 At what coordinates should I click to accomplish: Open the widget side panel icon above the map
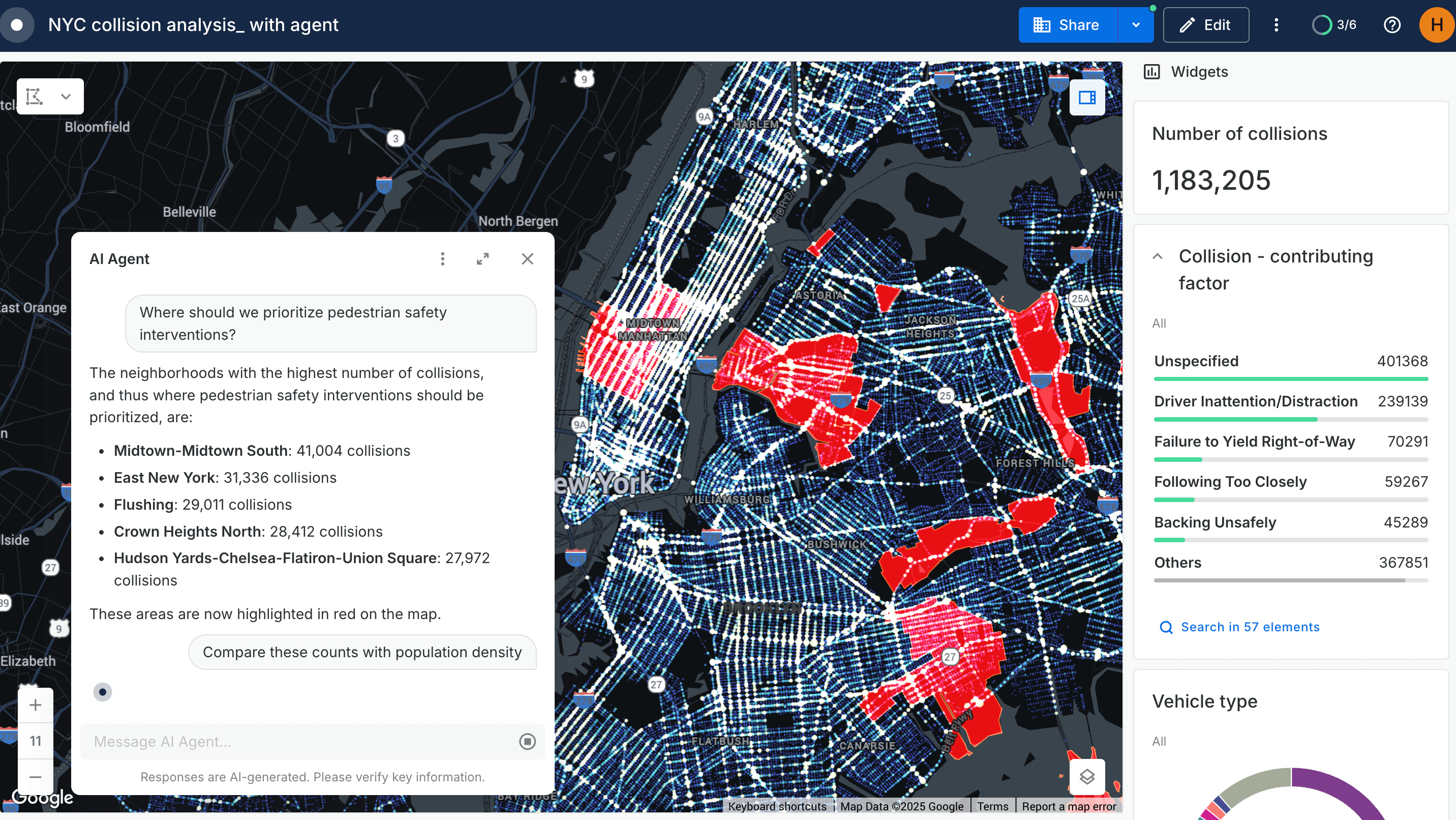click(1087, 97)
